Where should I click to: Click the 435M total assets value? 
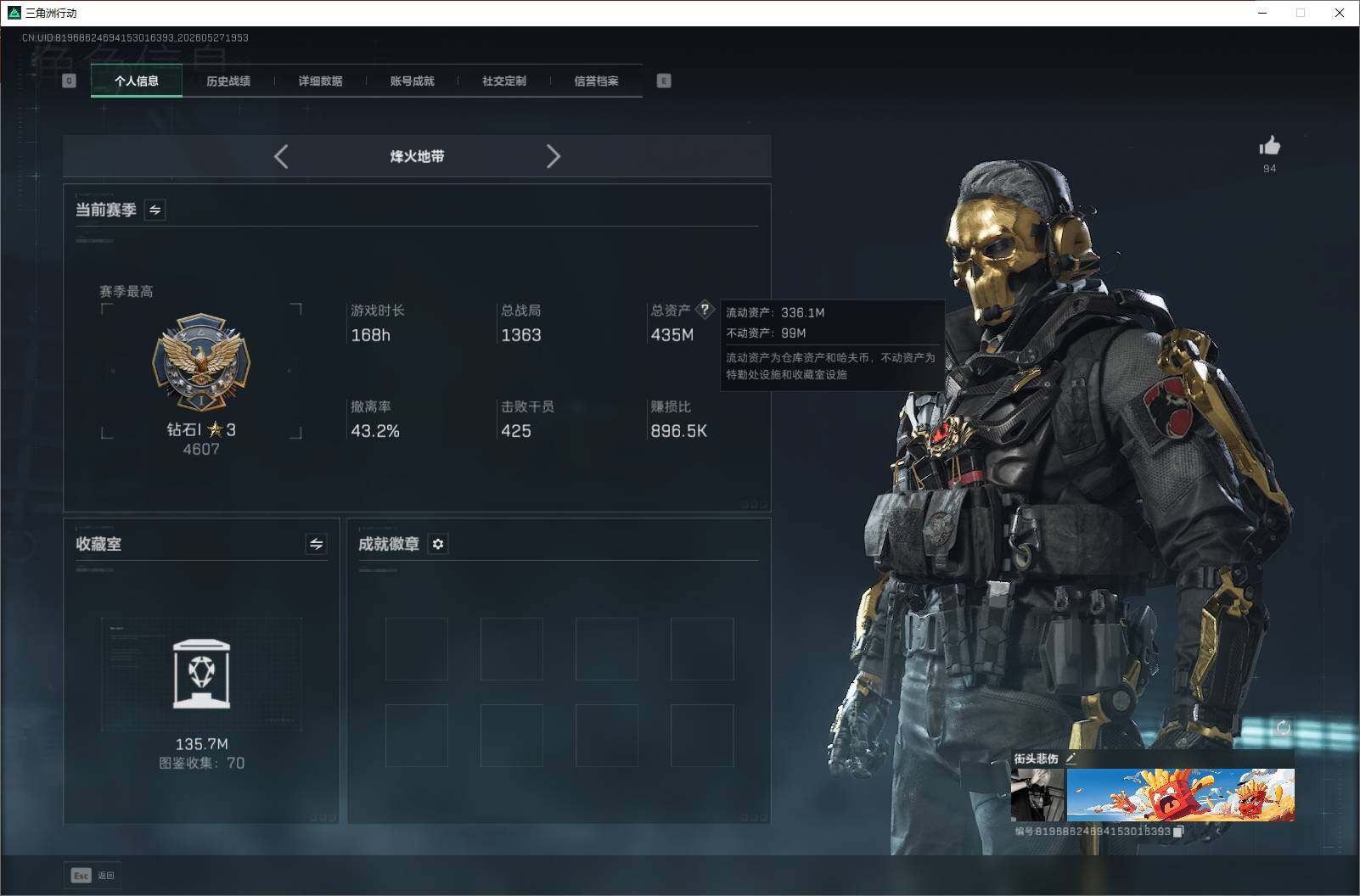(672, 335)
